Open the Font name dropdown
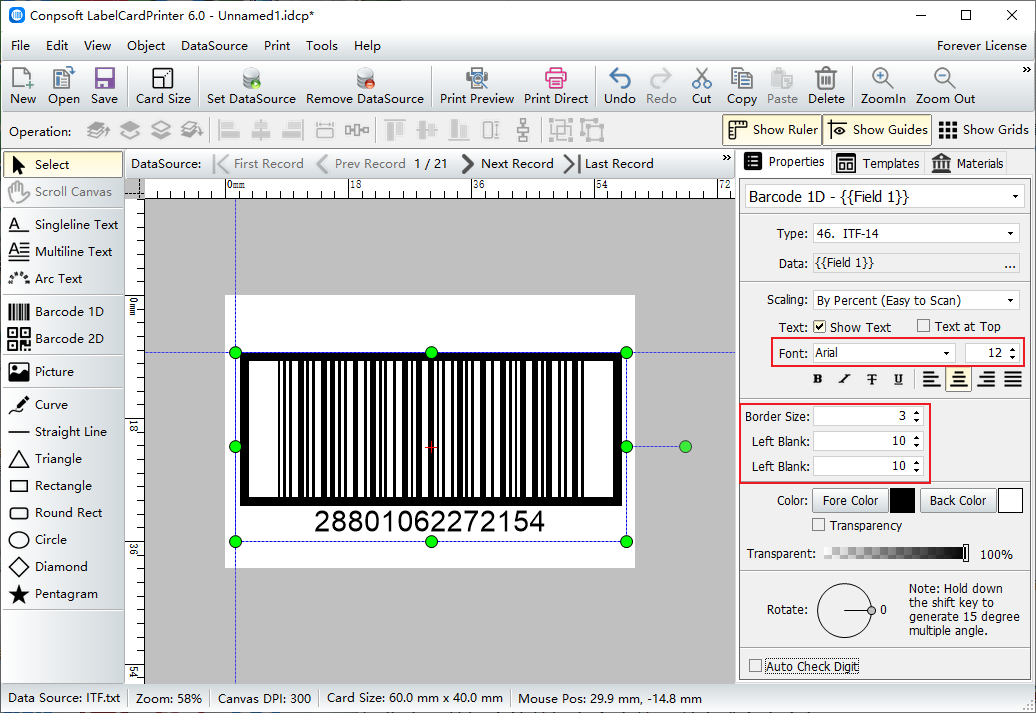Image resolution: width=1036 pixels, height=713 pixels. tap(947, 353)
